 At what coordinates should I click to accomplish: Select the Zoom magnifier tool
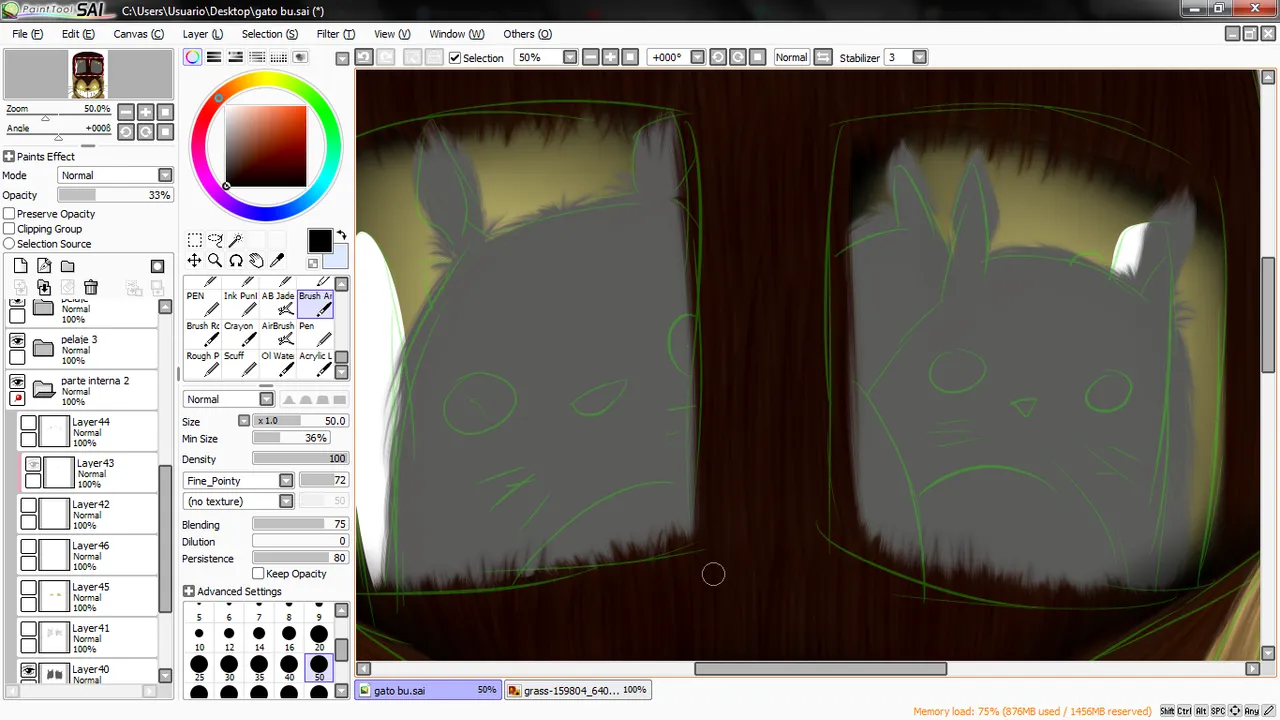pos(215,260)
